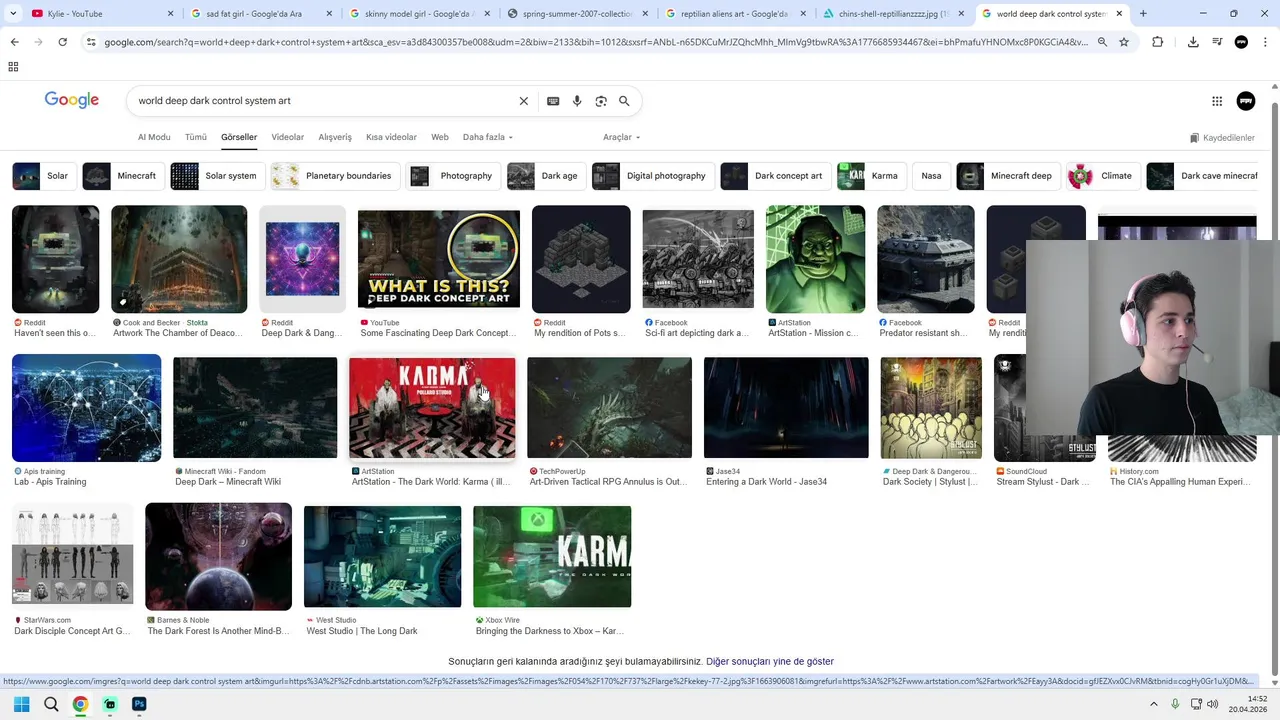1280x720 pixels.
Task: Select the Solar filter chip
Action: 42,176
